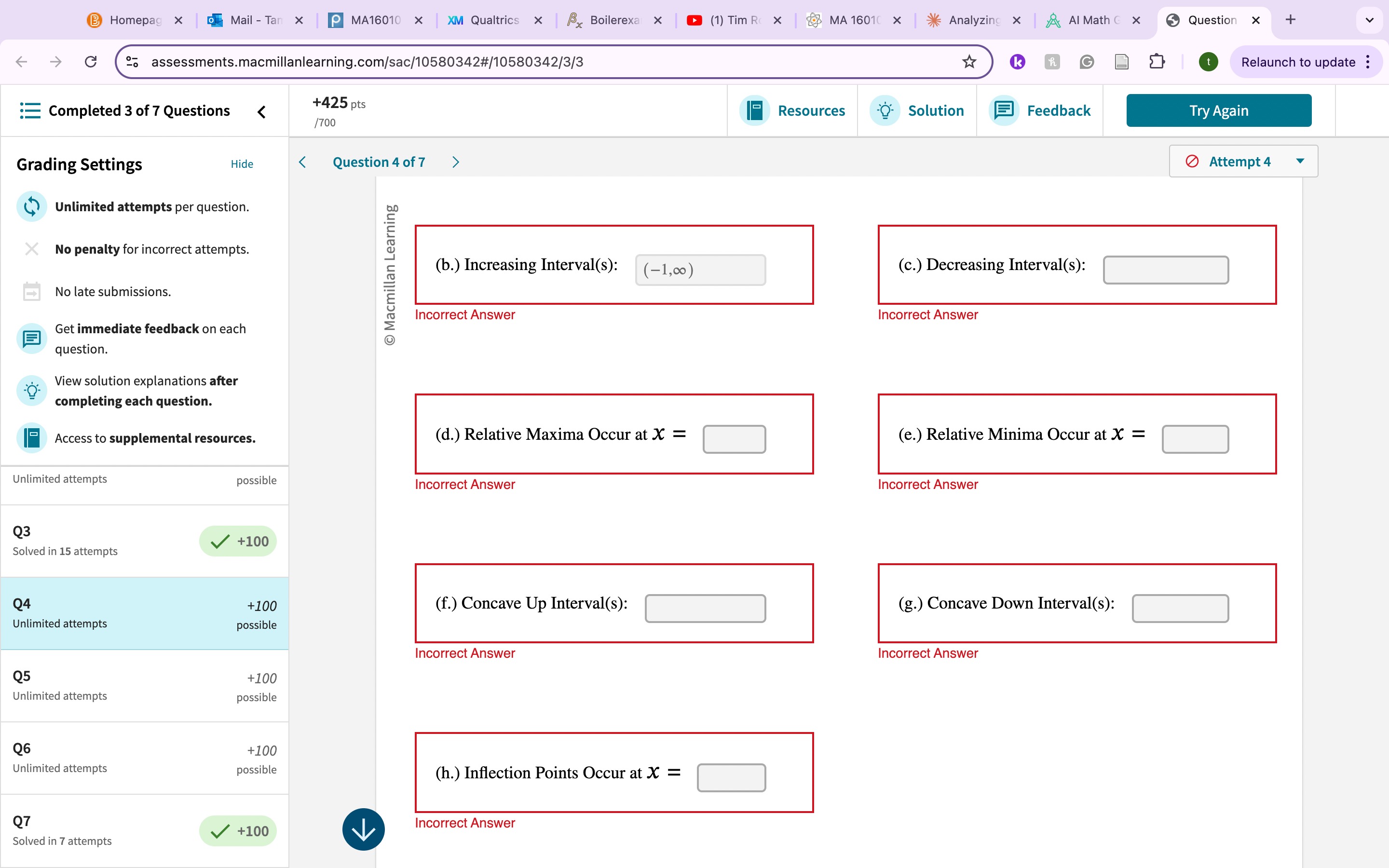Click the Decreasing Interval answer input
Viewport: 1389px width, 868px height.
coord(1166,267)
